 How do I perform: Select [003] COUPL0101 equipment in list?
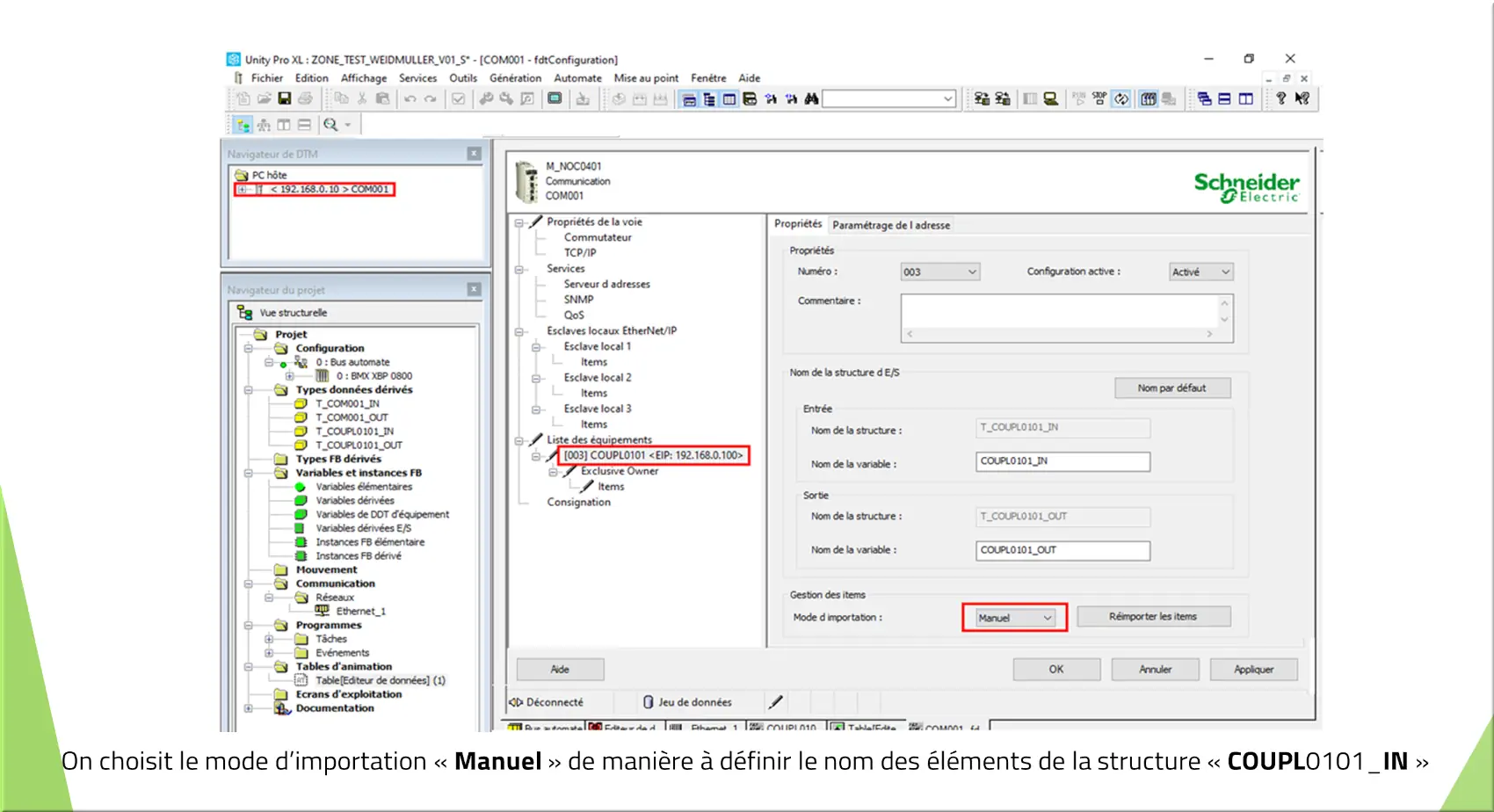pyautogui.click(x=653, y=455)
